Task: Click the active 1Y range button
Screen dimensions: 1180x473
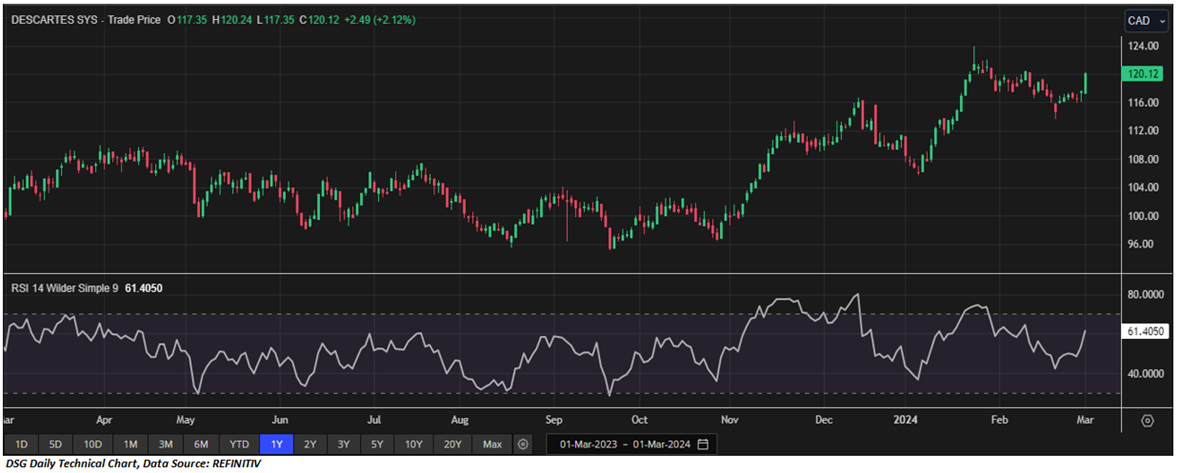Action: [x=274, y=443]
